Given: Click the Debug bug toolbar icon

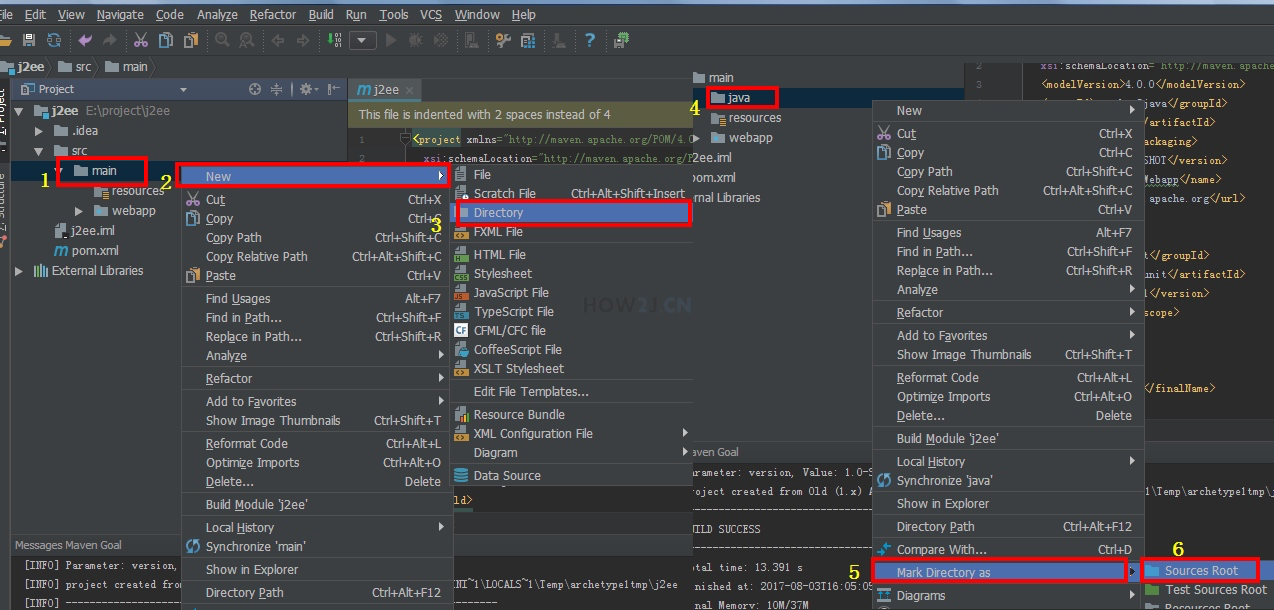Looking at the screenshot, I should 415,40.
